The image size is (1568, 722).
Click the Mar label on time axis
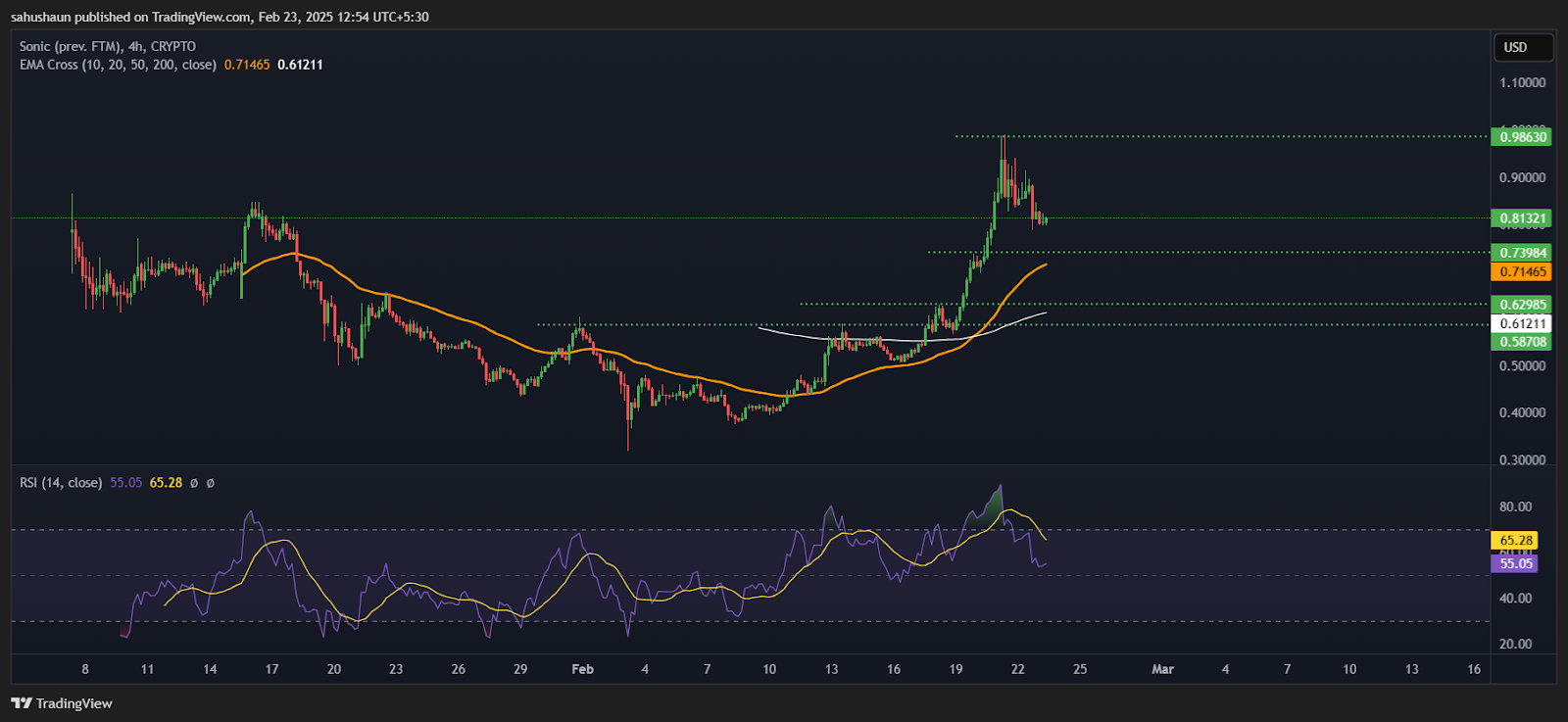pyautogui.click(x=1162, y=669)
